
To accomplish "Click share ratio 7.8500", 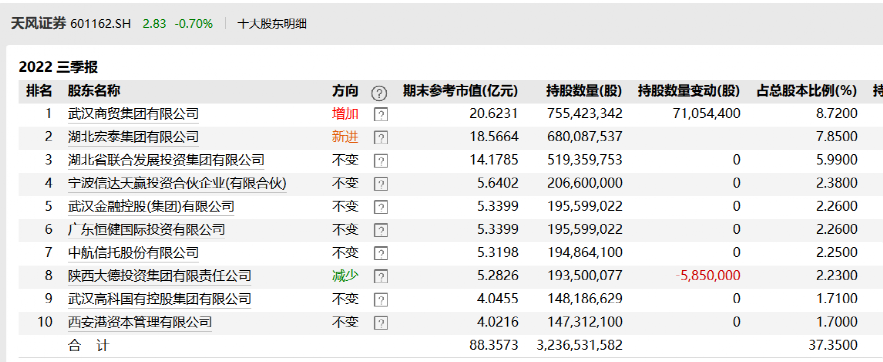I will (x=837, y=137).
